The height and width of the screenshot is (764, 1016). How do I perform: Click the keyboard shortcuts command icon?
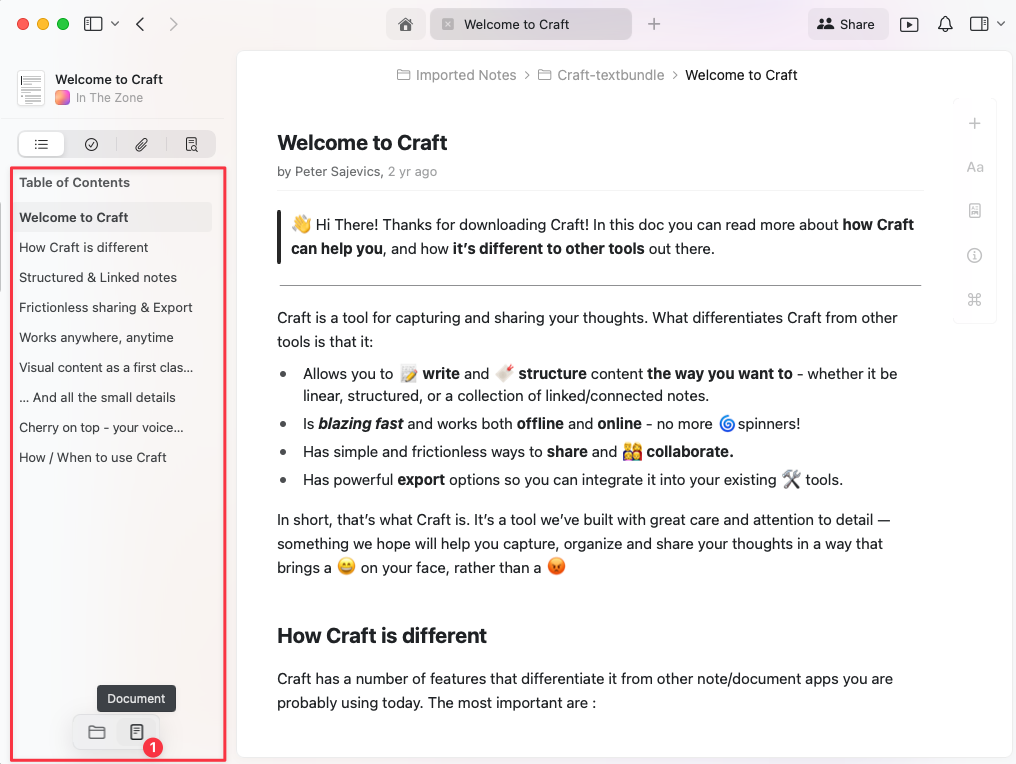(x=974, y=299)
